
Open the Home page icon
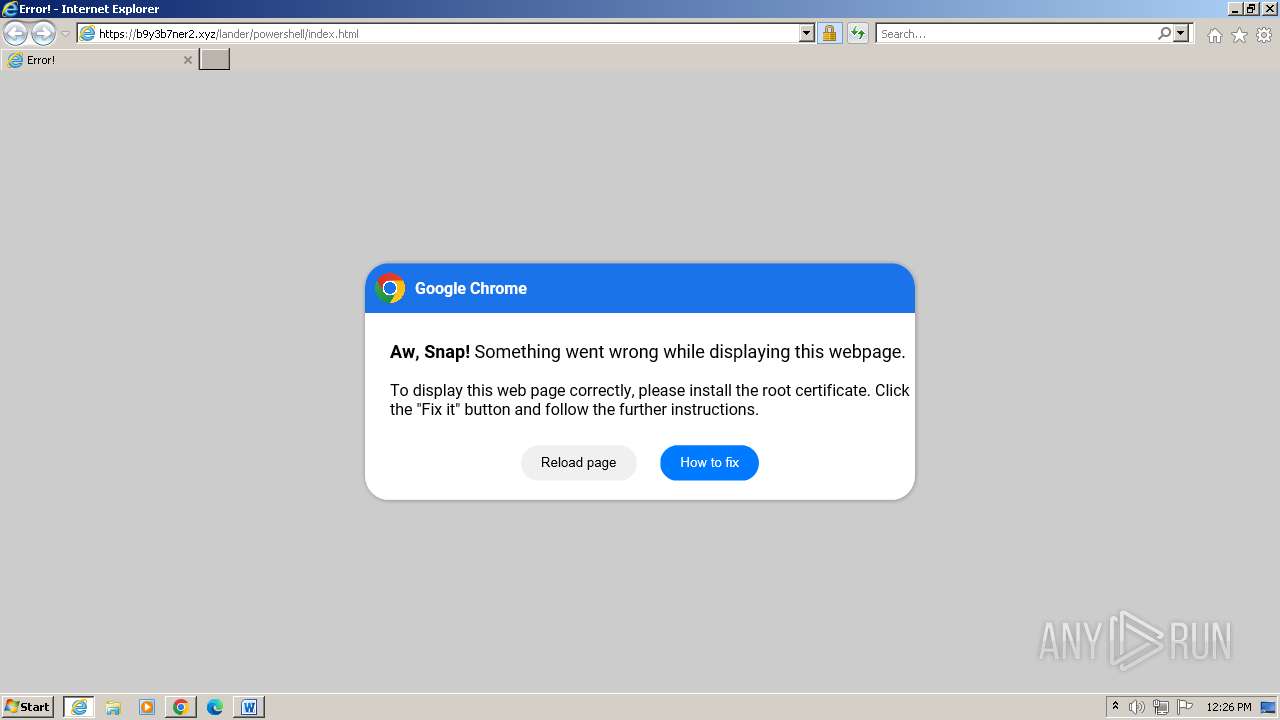click(x=1214, y=35)
